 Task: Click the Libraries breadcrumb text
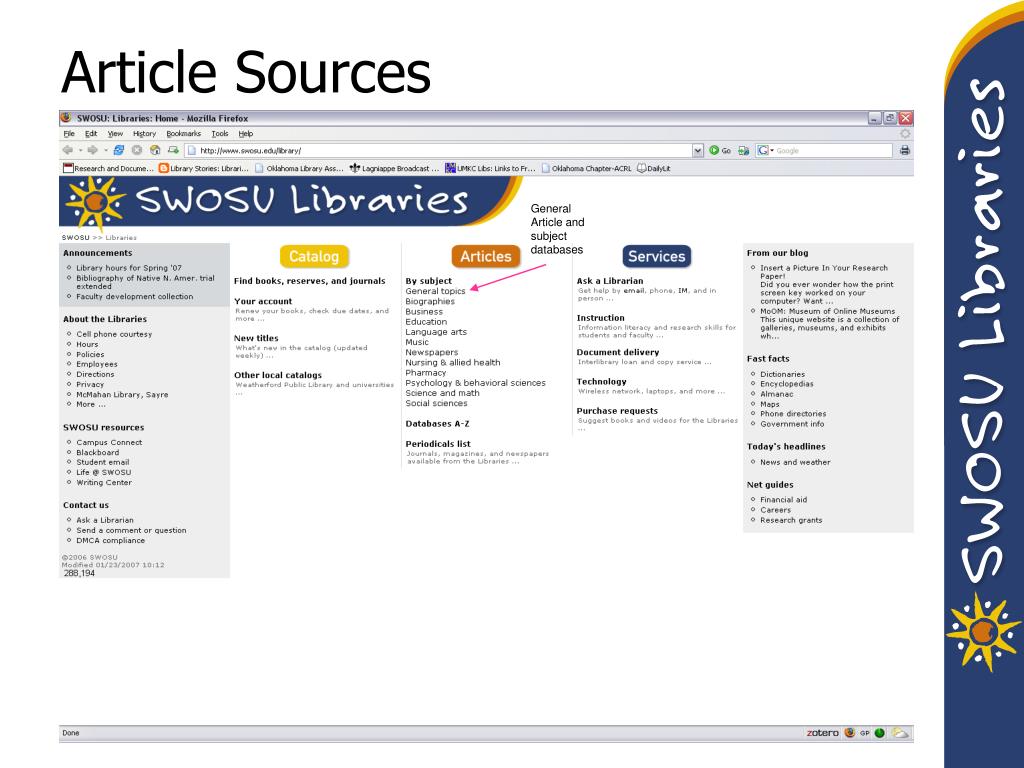point(121,238)
